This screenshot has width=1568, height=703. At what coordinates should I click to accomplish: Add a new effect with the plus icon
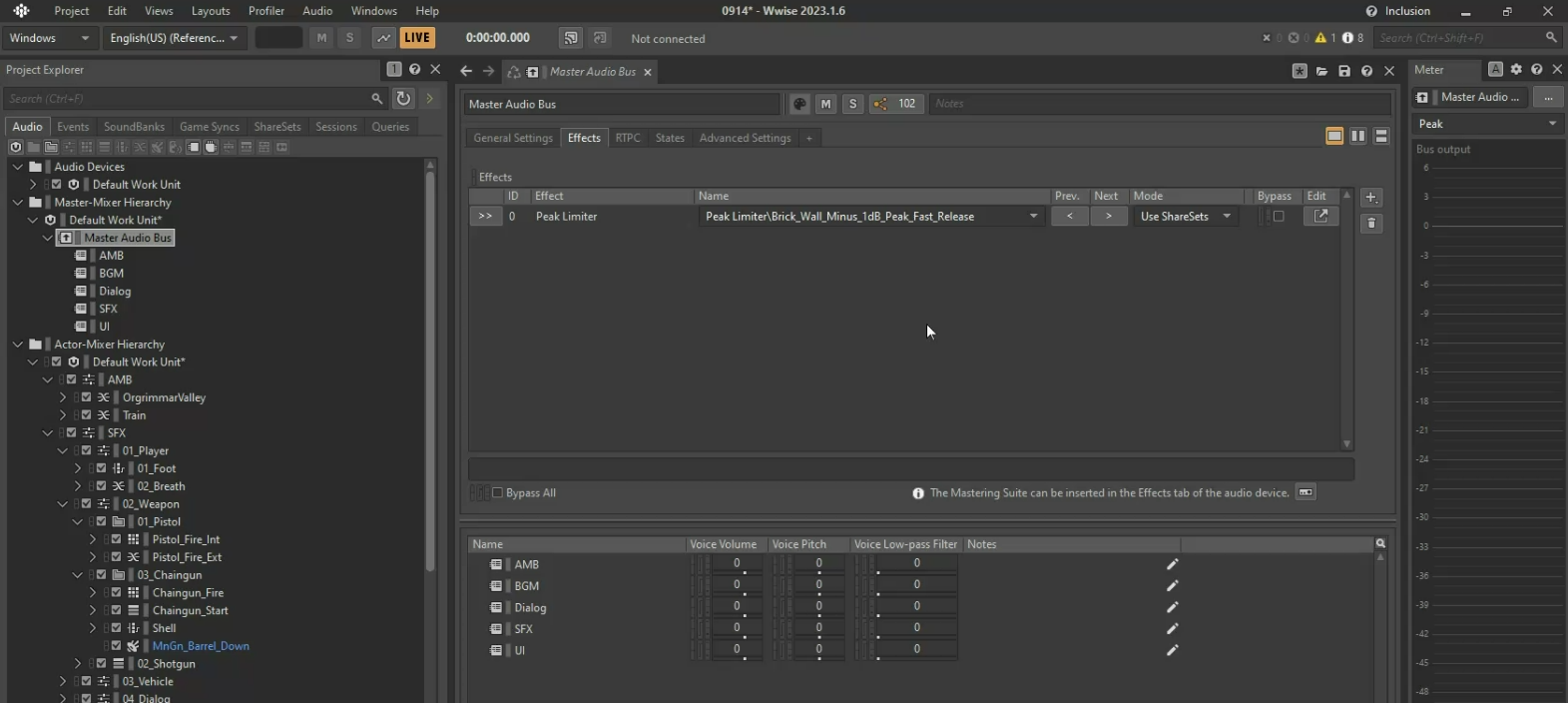pyautogui.click(x=1371, y=198)
